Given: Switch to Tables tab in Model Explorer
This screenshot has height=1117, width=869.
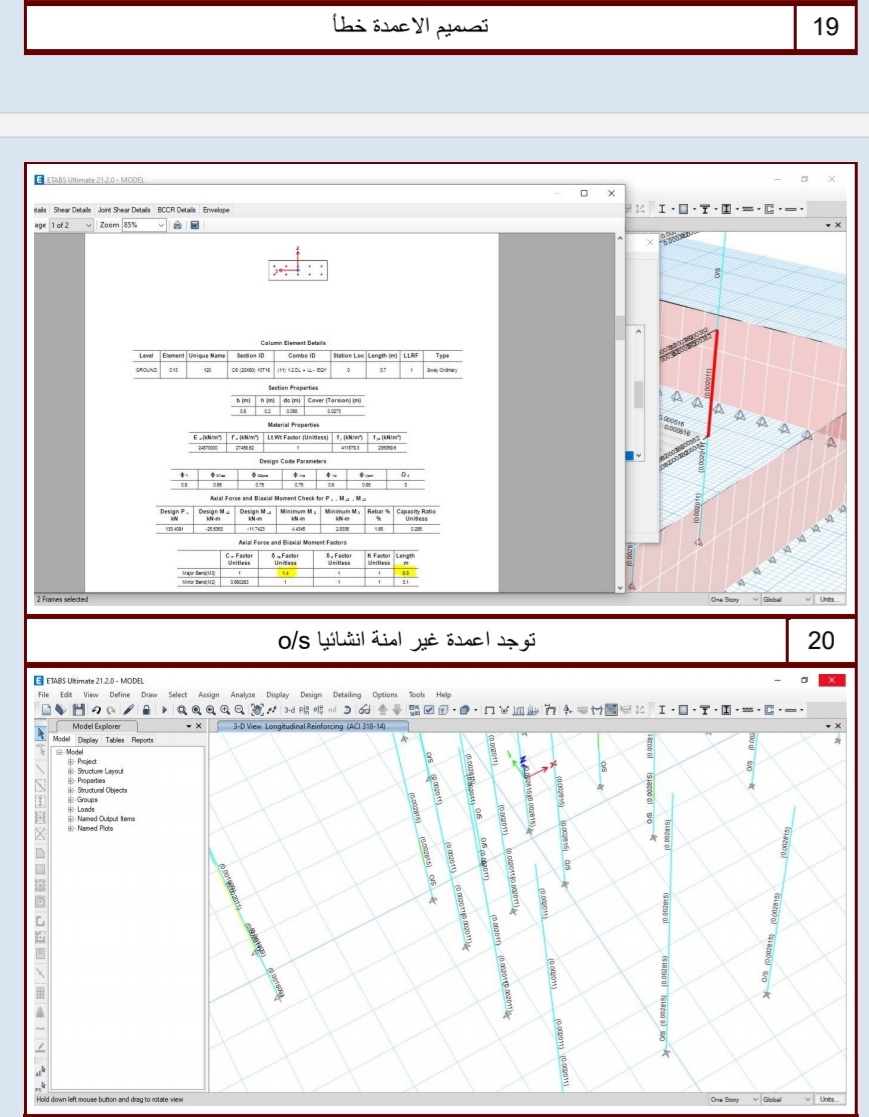Looking at the screenshot, I should 115,740.
